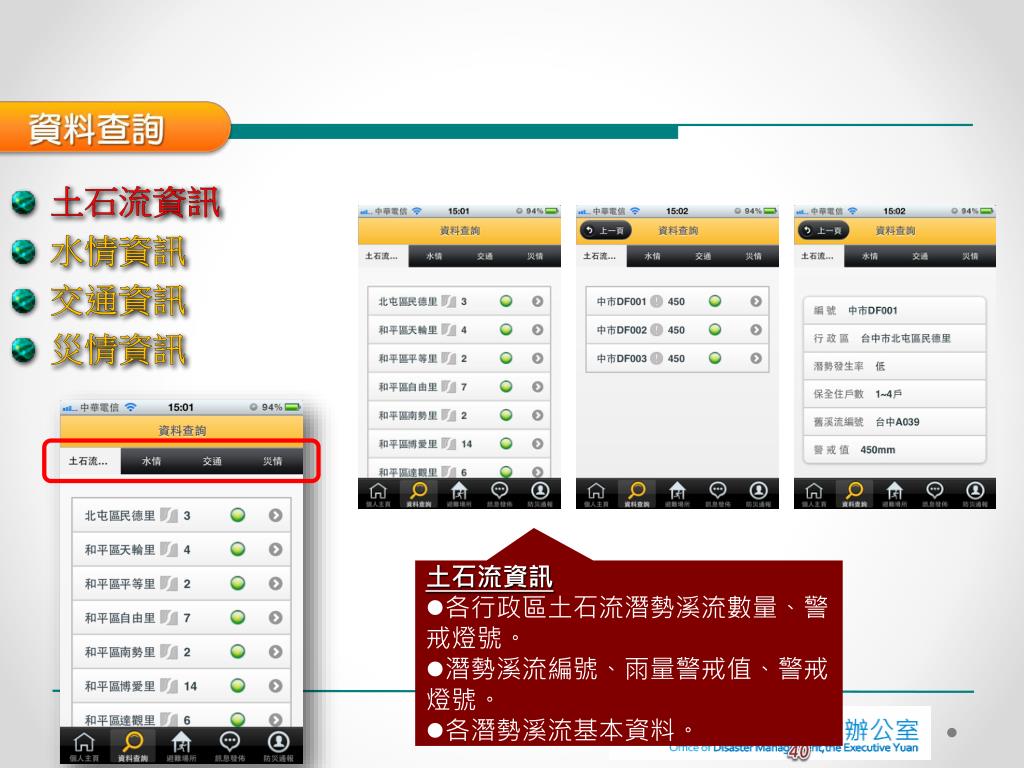
Task: Tap shelter icon in the district-list small phone
Action: point(459,493)
